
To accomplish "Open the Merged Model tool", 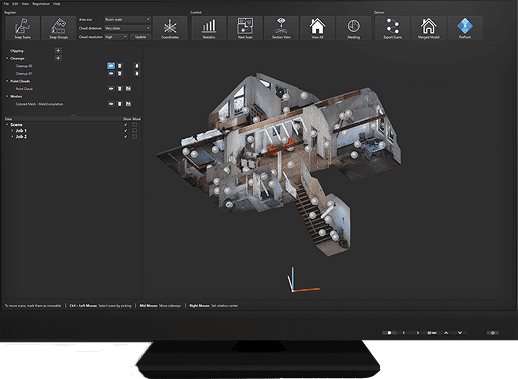I will click(429, 28).
